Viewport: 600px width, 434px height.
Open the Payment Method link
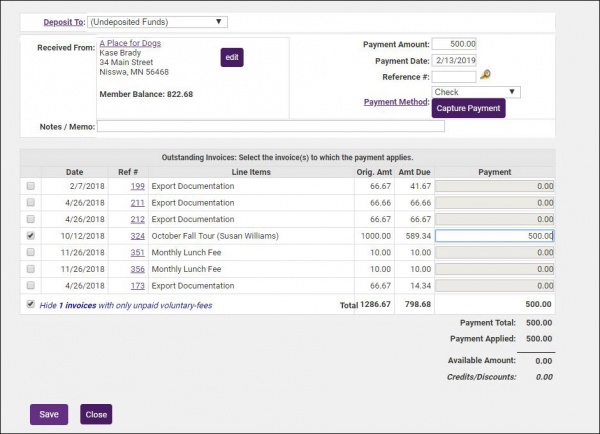[x=394, y=100]
